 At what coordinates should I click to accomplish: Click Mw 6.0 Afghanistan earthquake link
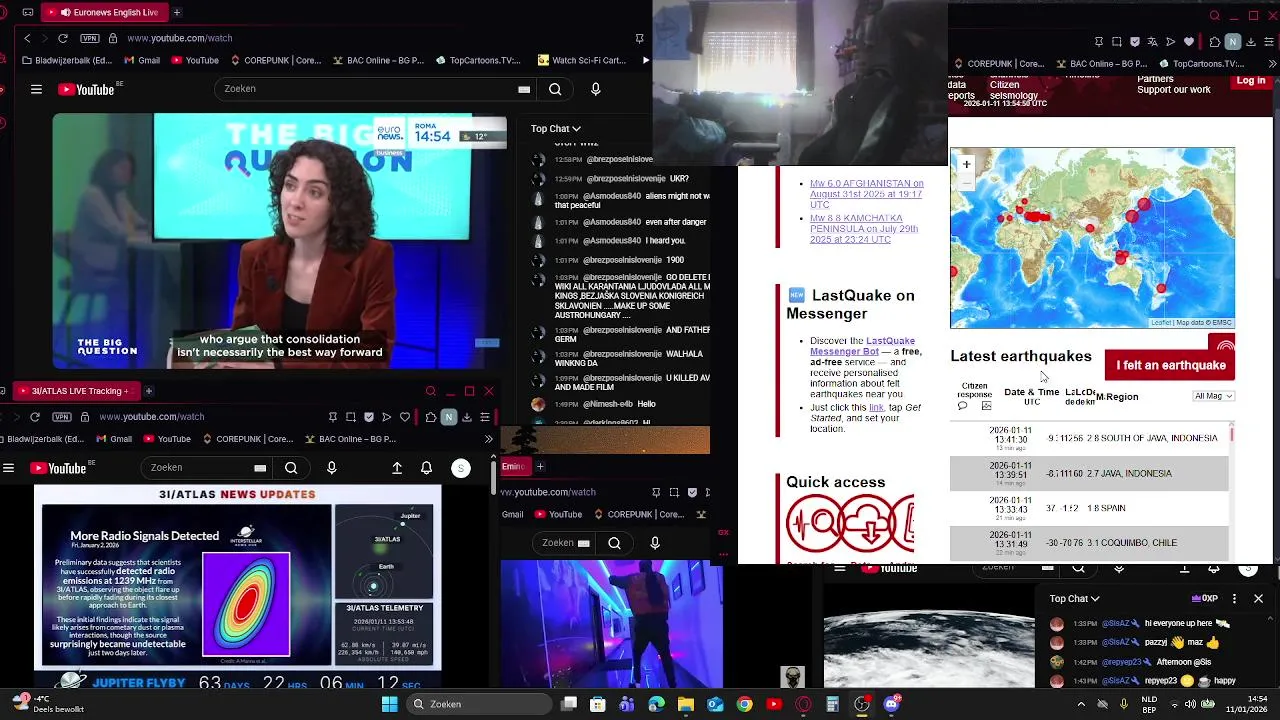pos(866,194)
